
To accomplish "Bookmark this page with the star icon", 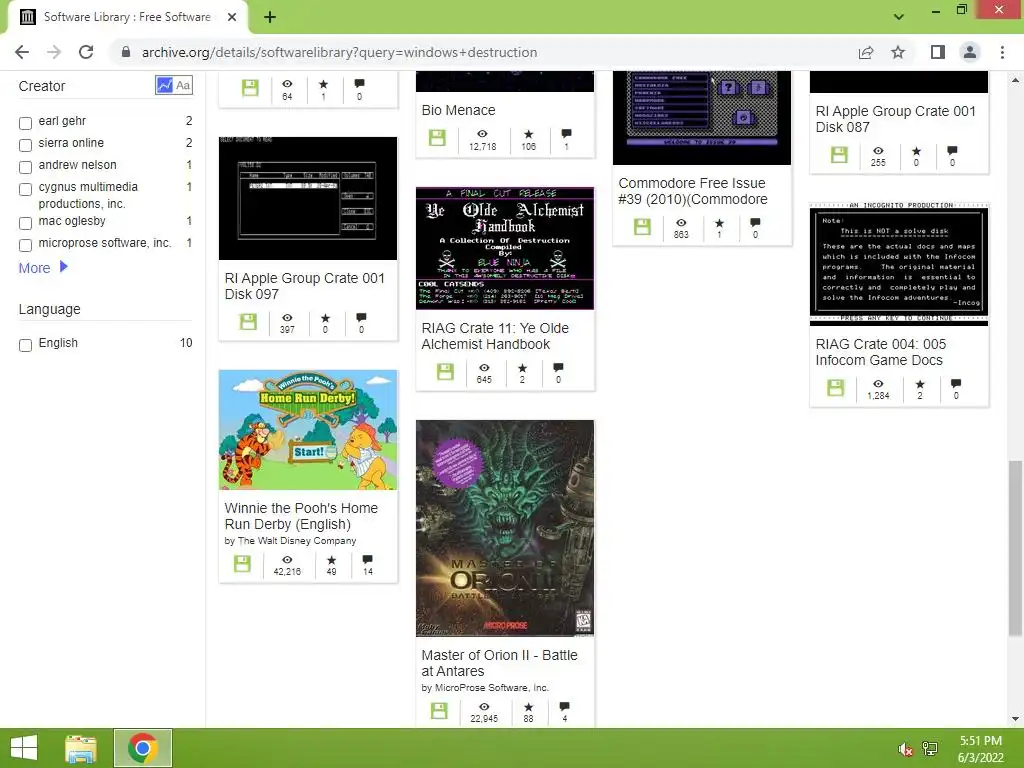I will point(898,52).
